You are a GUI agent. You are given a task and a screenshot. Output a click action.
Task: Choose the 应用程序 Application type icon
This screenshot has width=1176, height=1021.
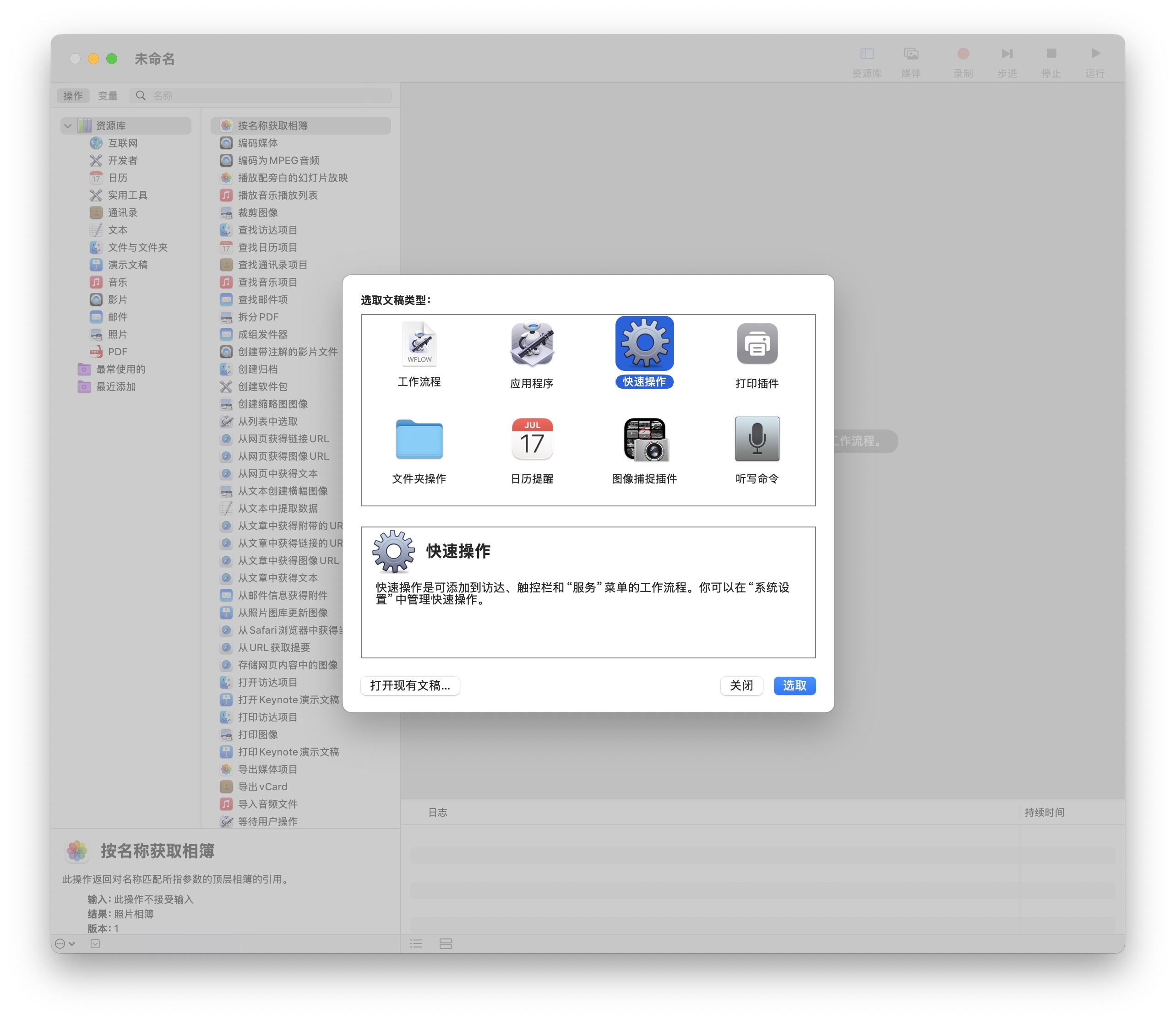[x=532, y=343]
